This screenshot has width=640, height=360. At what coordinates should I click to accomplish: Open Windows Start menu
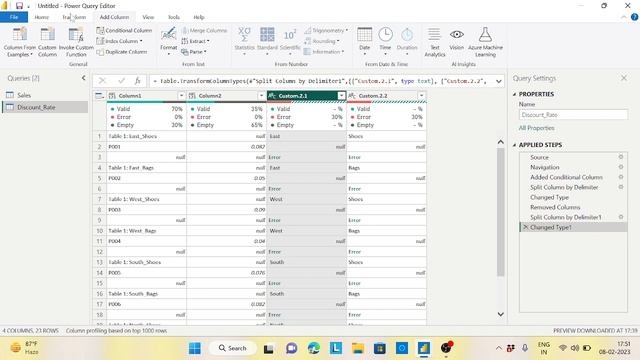click(195, 348)
